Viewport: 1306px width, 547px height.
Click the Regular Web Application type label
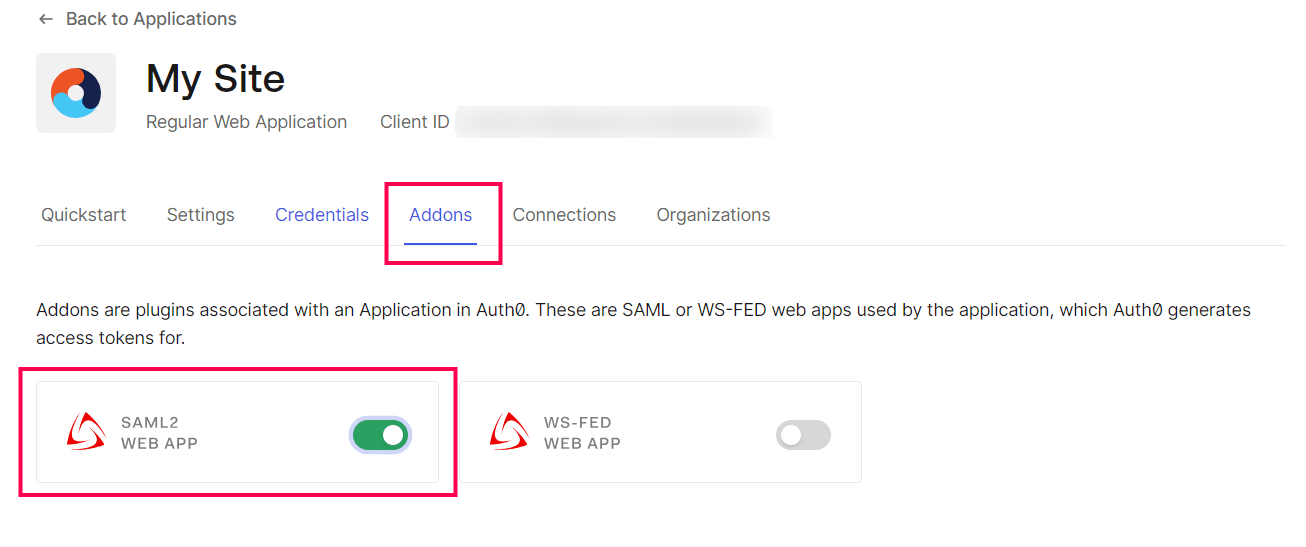point(246,122)
